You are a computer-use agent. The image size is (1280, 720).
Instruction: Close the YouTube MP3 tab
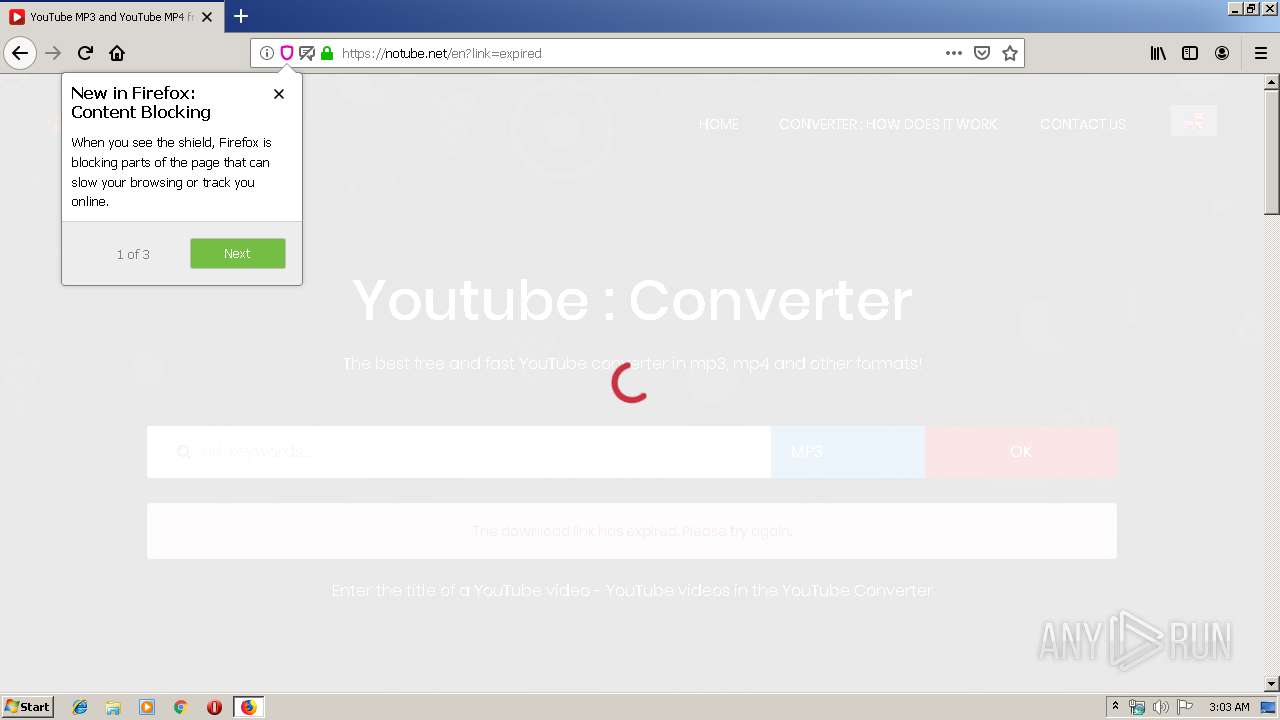[207, 17]
